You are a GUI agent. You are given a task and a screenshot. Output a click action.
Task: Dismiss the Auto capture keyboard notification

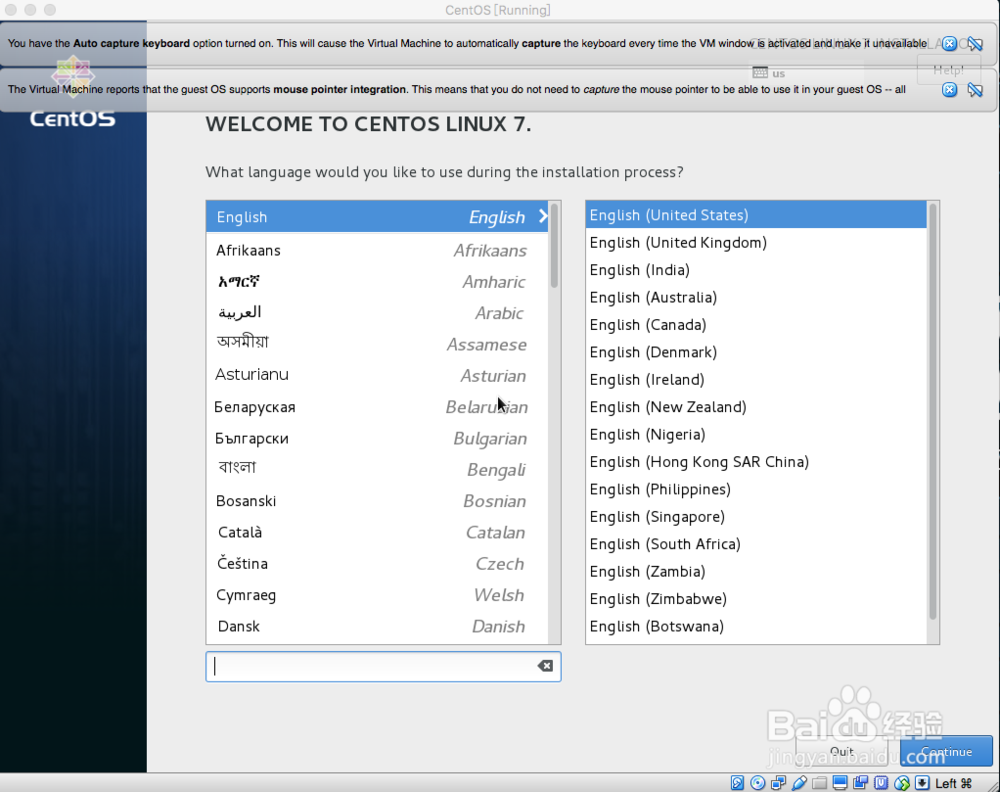coord(949,43)
